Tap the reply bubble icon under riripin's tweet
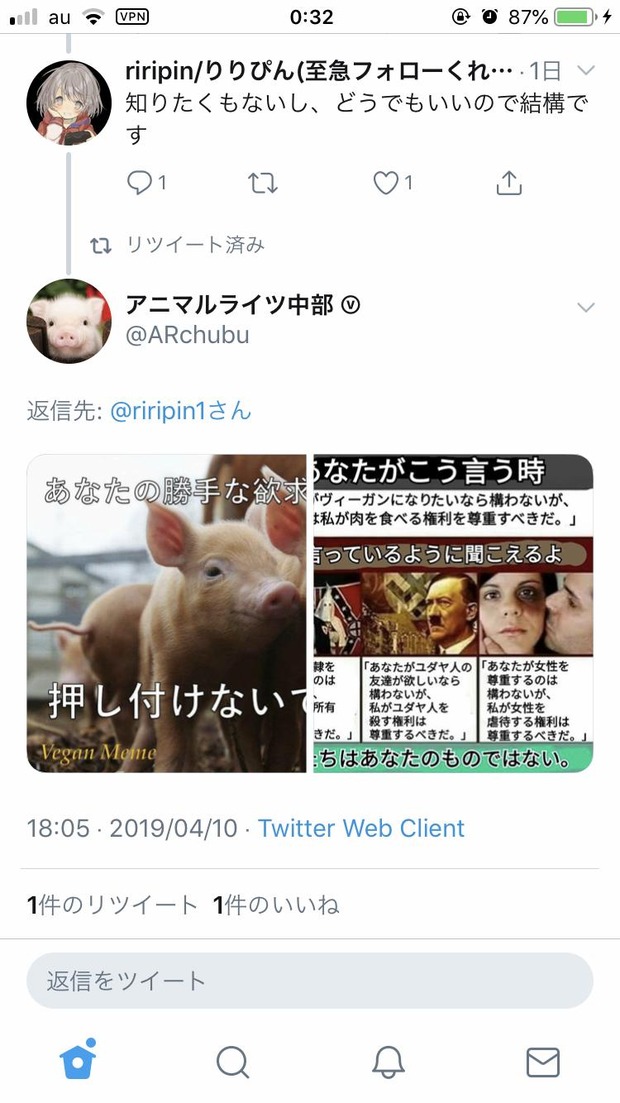620x1103 pixels. [139, 183]
